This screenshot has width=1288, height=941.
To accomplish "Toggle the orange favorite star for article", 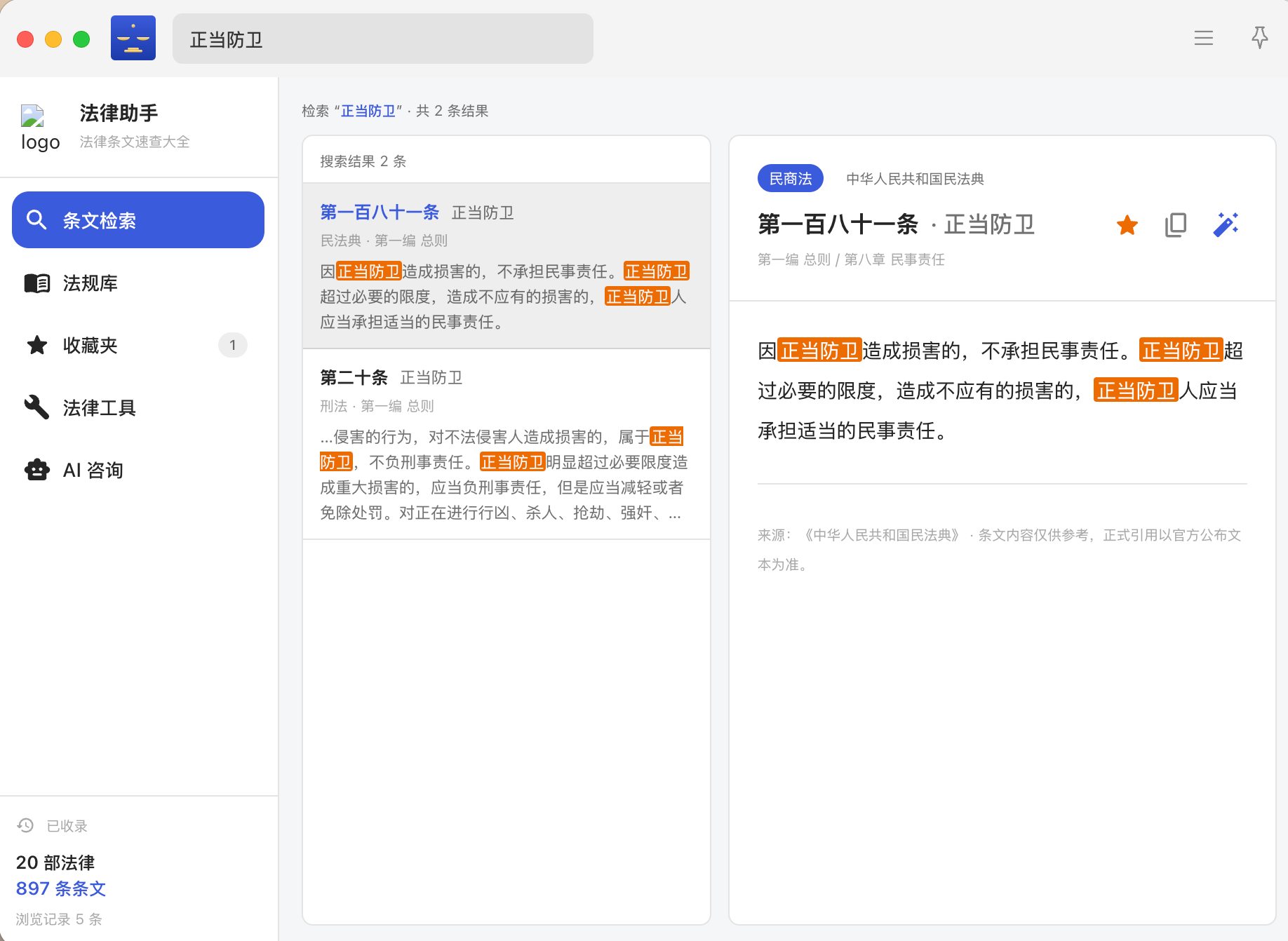I will point(1127,225).
